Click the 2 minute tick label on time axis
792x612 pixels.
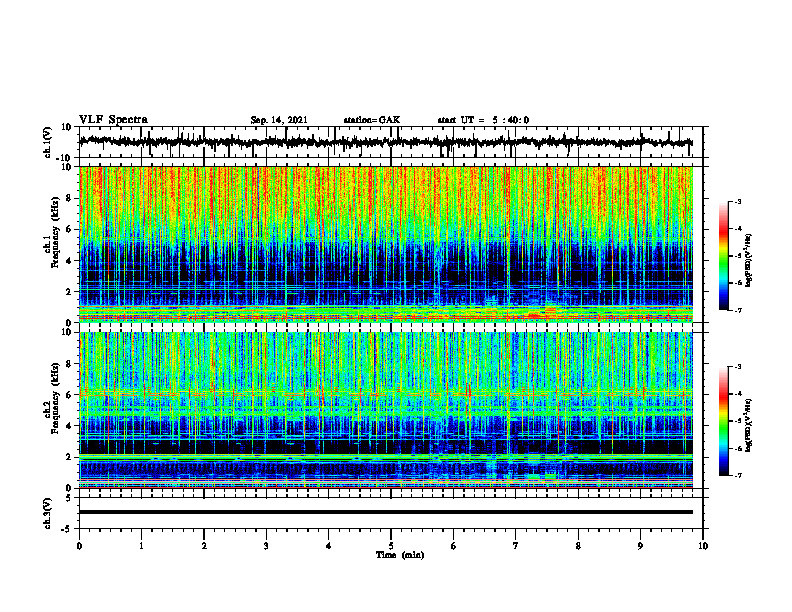click(x=204, y=546)
